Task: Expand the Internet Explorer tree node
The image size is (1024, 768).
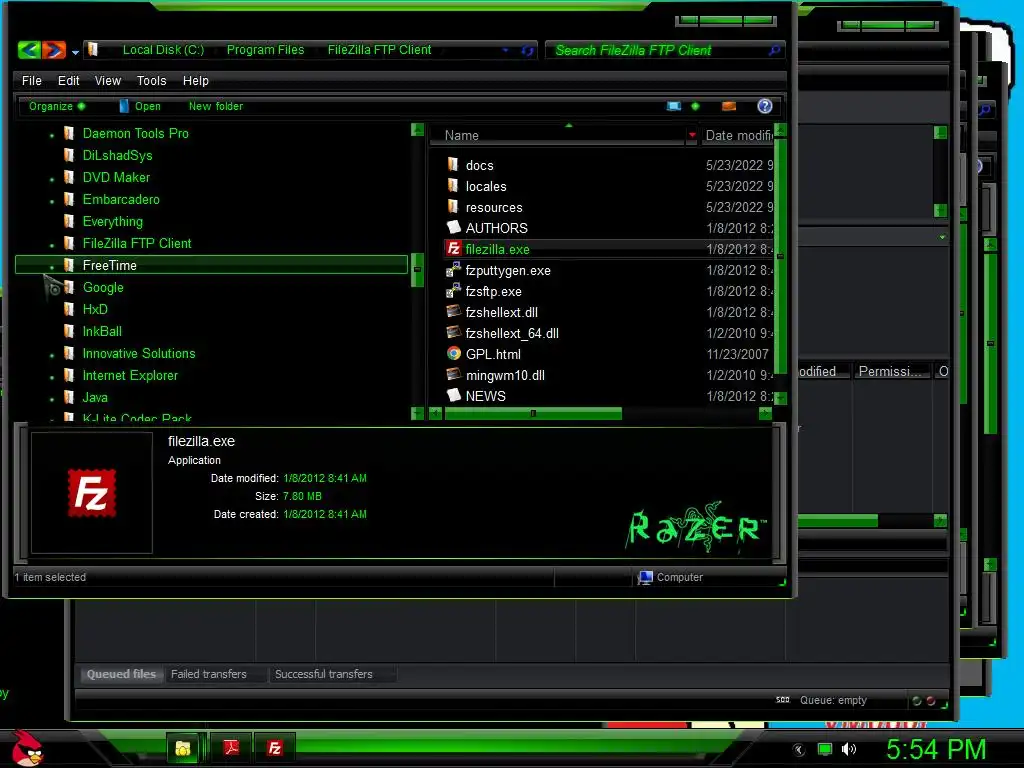Action: (x=52, y=377)
